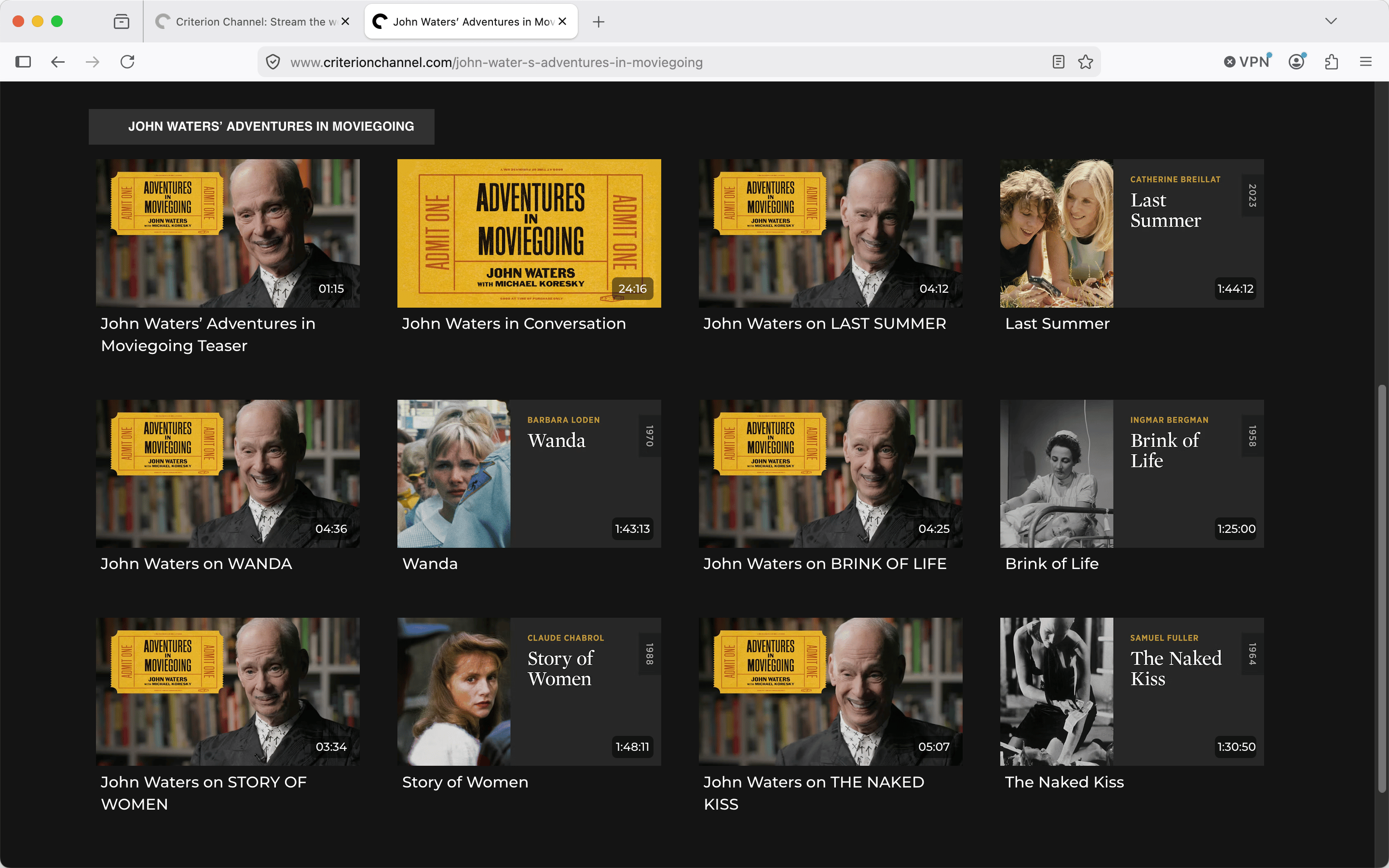Click the Wanda title below its card
Viewport: 1389px width, 868px height.
click(430, 564)
